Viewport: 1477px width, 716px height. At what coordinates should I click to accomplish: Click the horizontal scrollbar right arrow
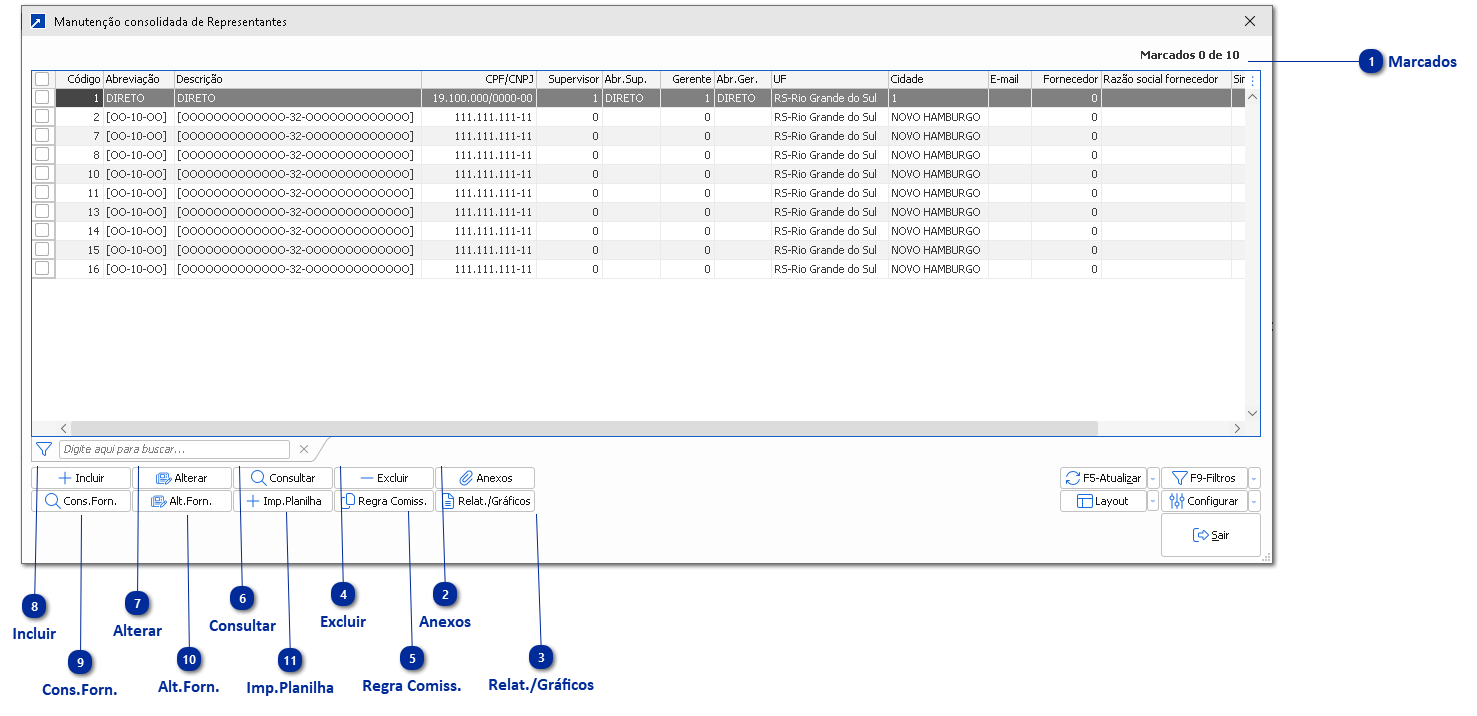point(1237,428)
